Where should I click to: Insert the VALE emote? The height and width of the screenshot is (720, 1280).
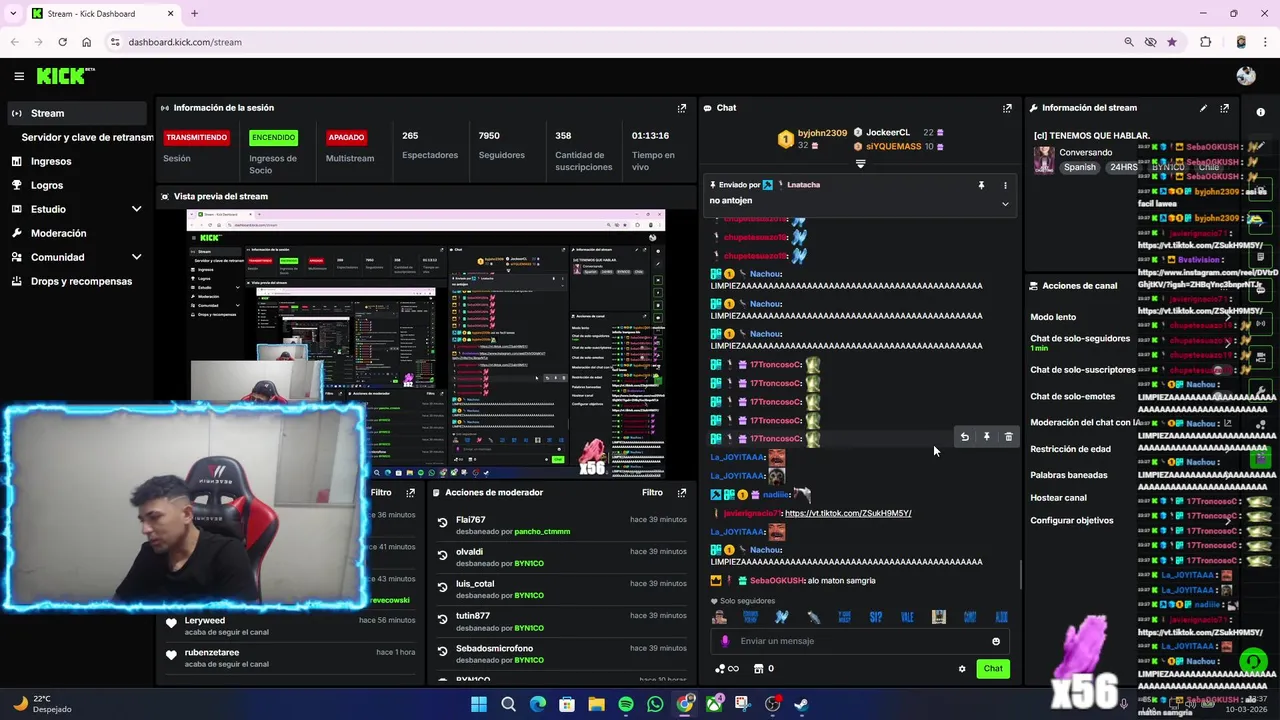point(907,617)
